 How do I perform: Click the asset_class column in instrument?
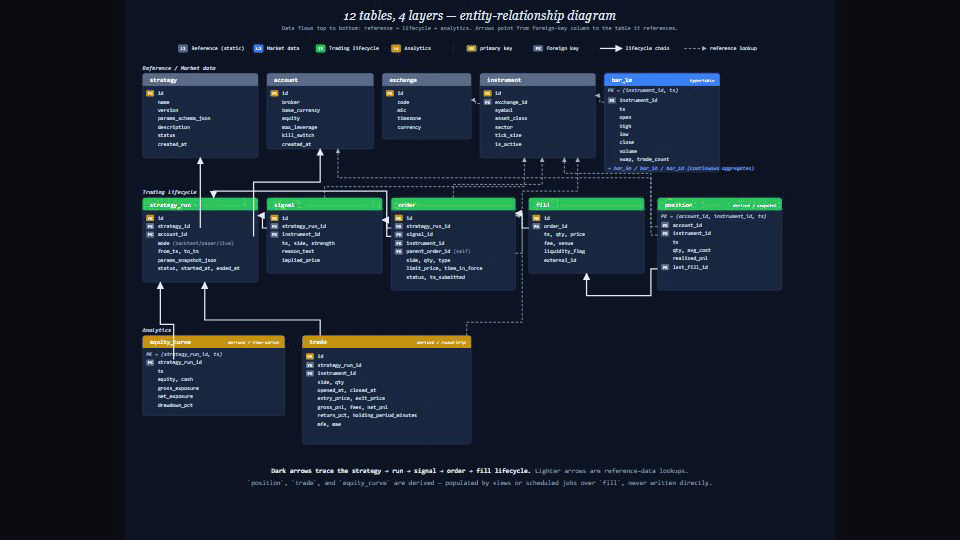[x=511, y=119]
